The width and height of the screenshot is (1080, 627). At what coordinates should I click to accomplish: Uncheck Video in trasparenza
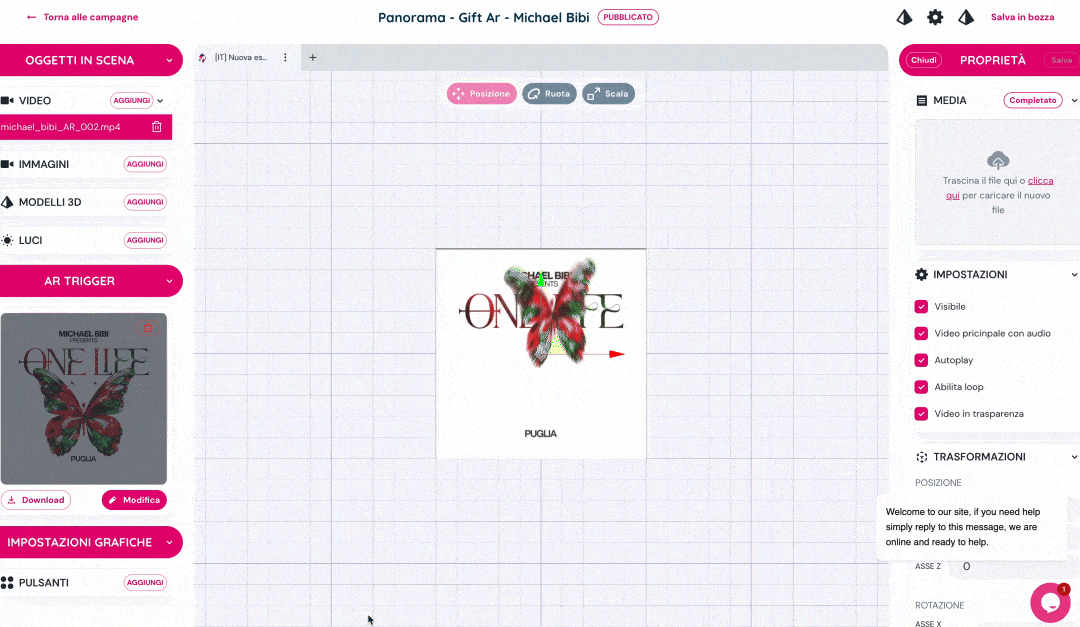click(x=921, y=413)
